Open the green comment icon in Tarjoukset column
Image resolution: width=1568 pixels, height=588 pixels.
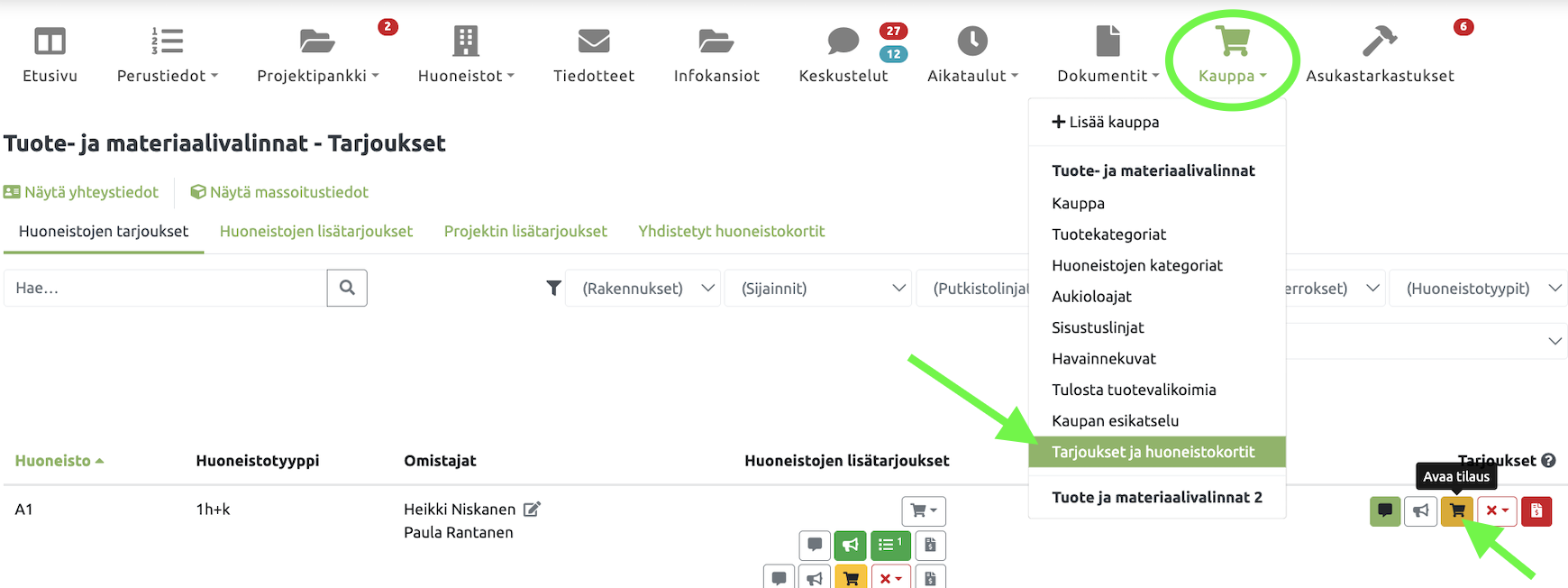click(x=1385, y=511)
